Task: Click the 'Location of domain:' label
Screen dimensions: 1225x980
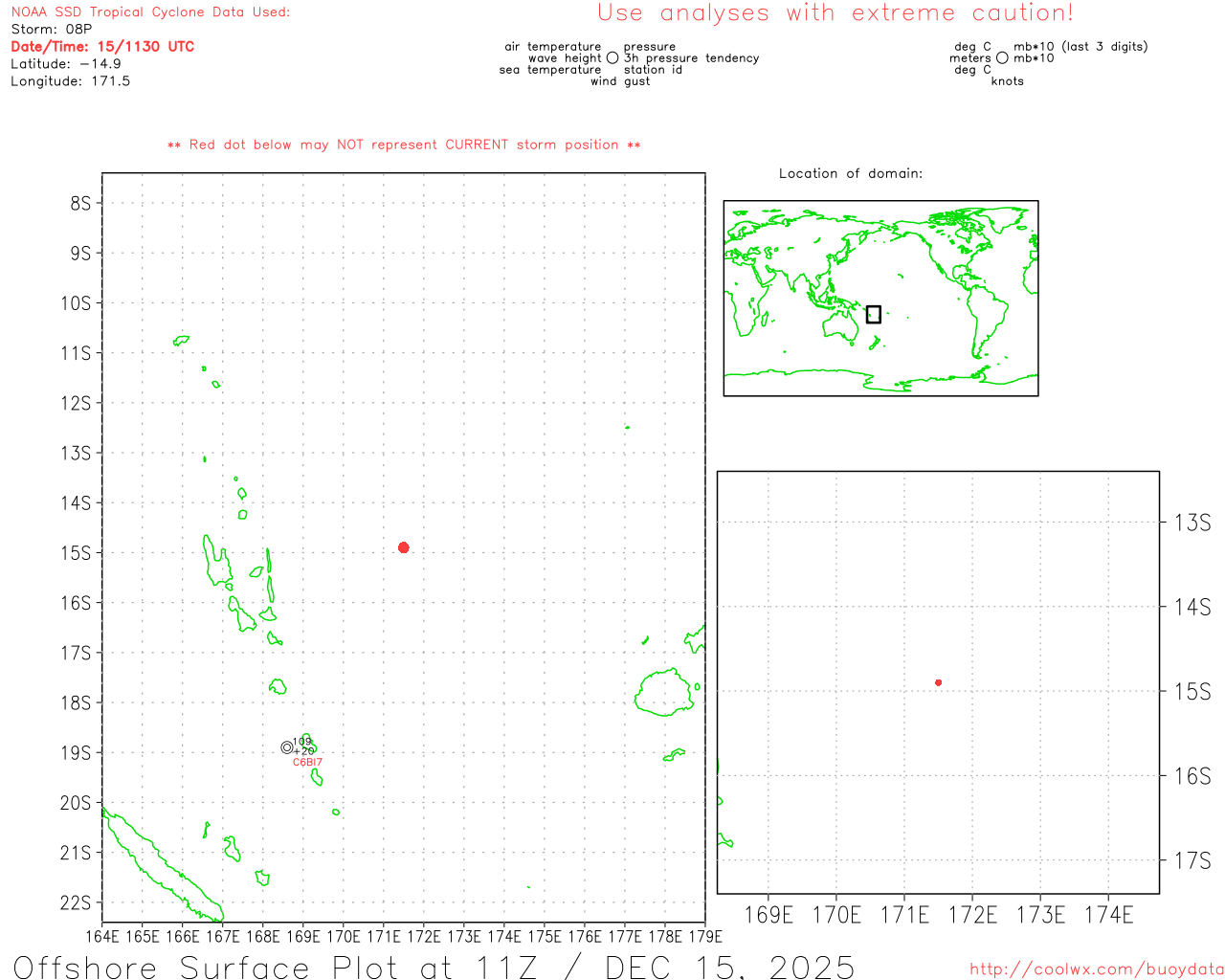Action: (850, 173)
